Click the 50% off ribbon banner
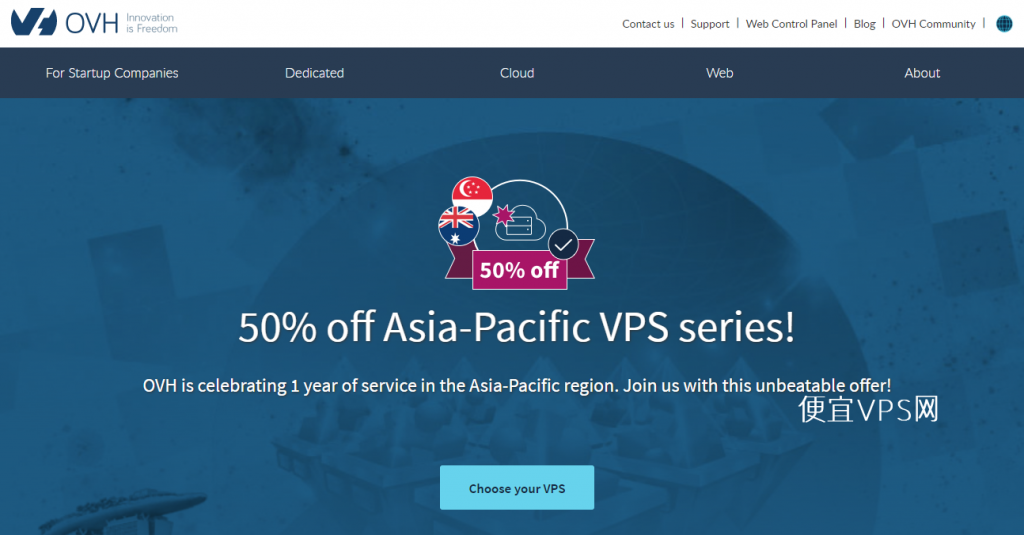This screenshot has height=535, width=1024. click(520, 269)
